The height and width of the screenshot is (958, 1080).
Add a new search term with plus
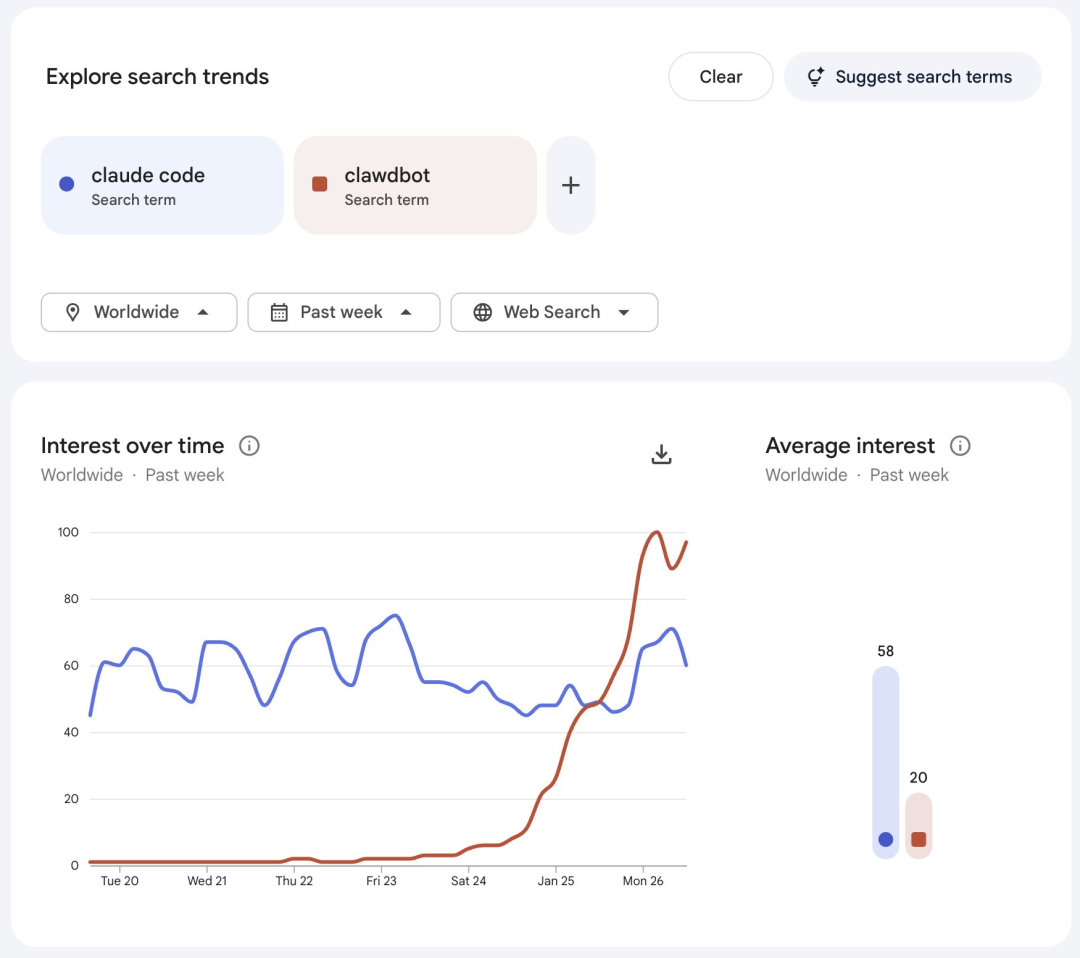pos(570,185)
